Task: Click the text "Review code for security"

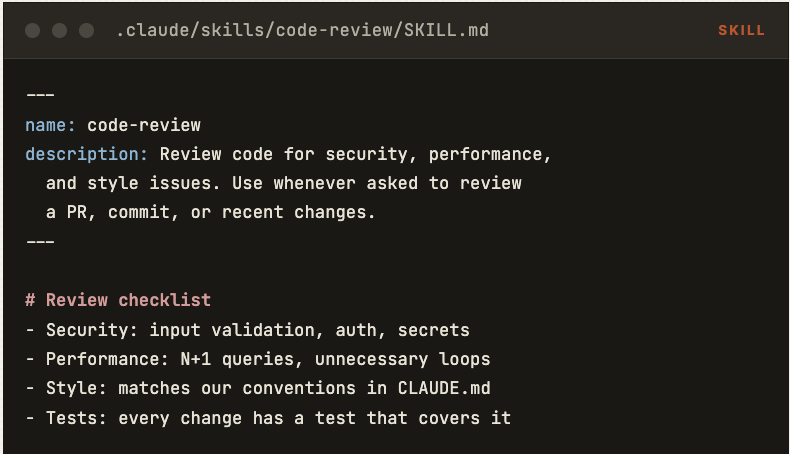Action: coord(284,154)
